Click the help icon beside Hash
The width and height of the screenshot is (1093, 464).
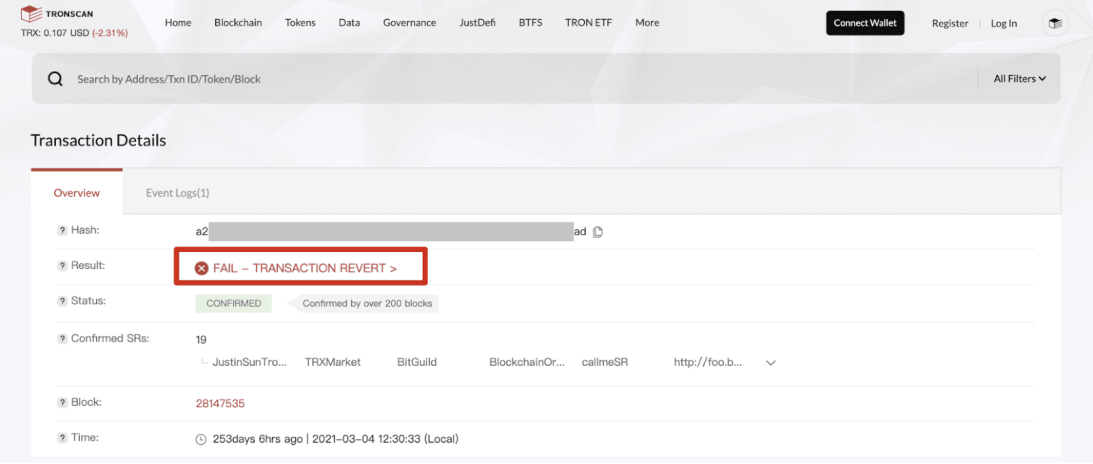(x=62, y=231)
